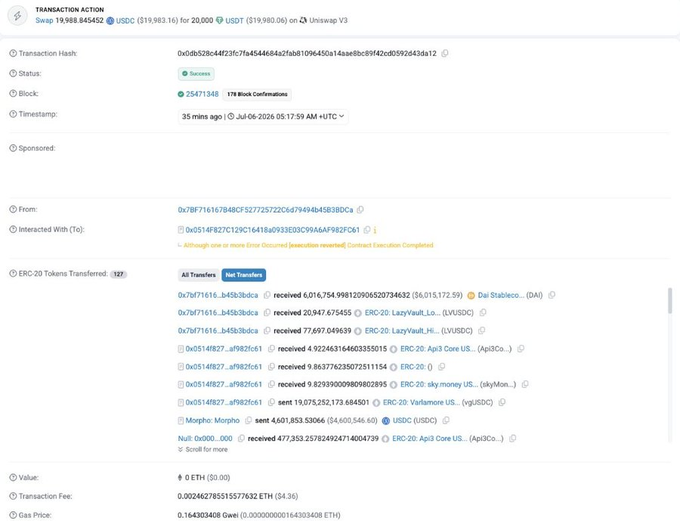The width and height of the screenshot is (680, 521).
Task: Copy the vgUSDC token address
Action: 502,403
